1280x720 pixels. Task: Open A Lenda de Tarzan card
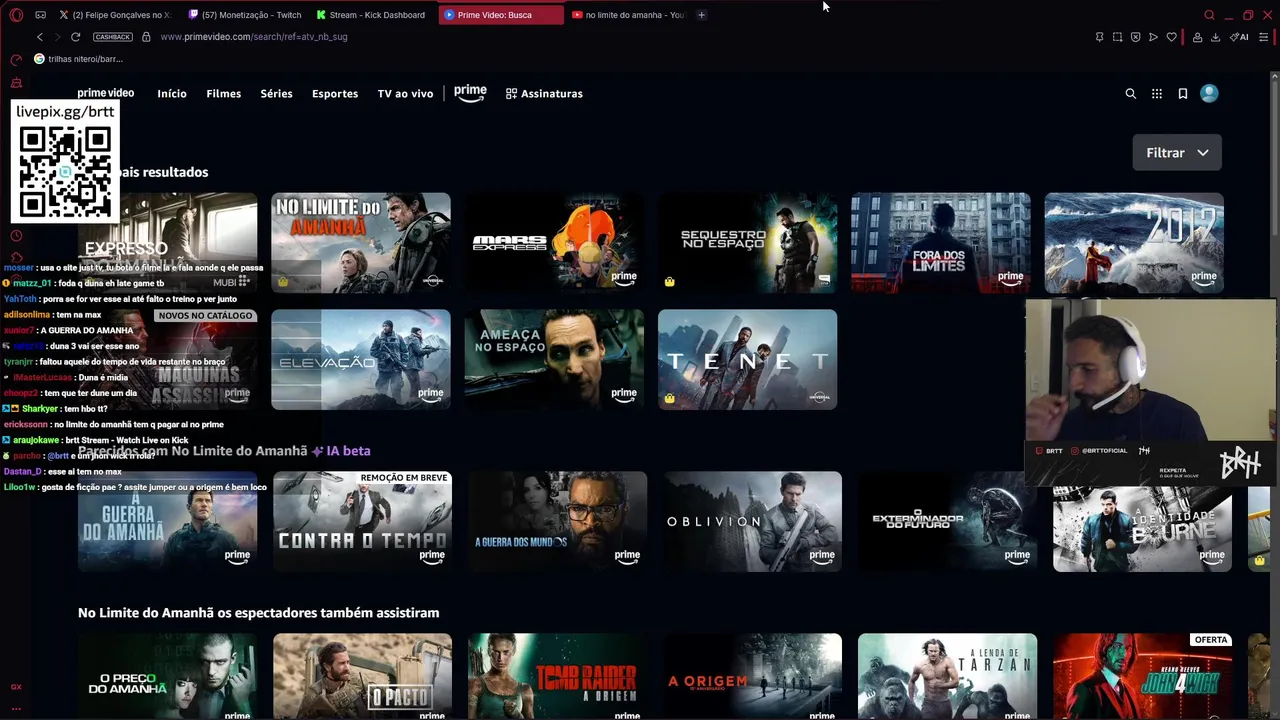pos(947,677)
